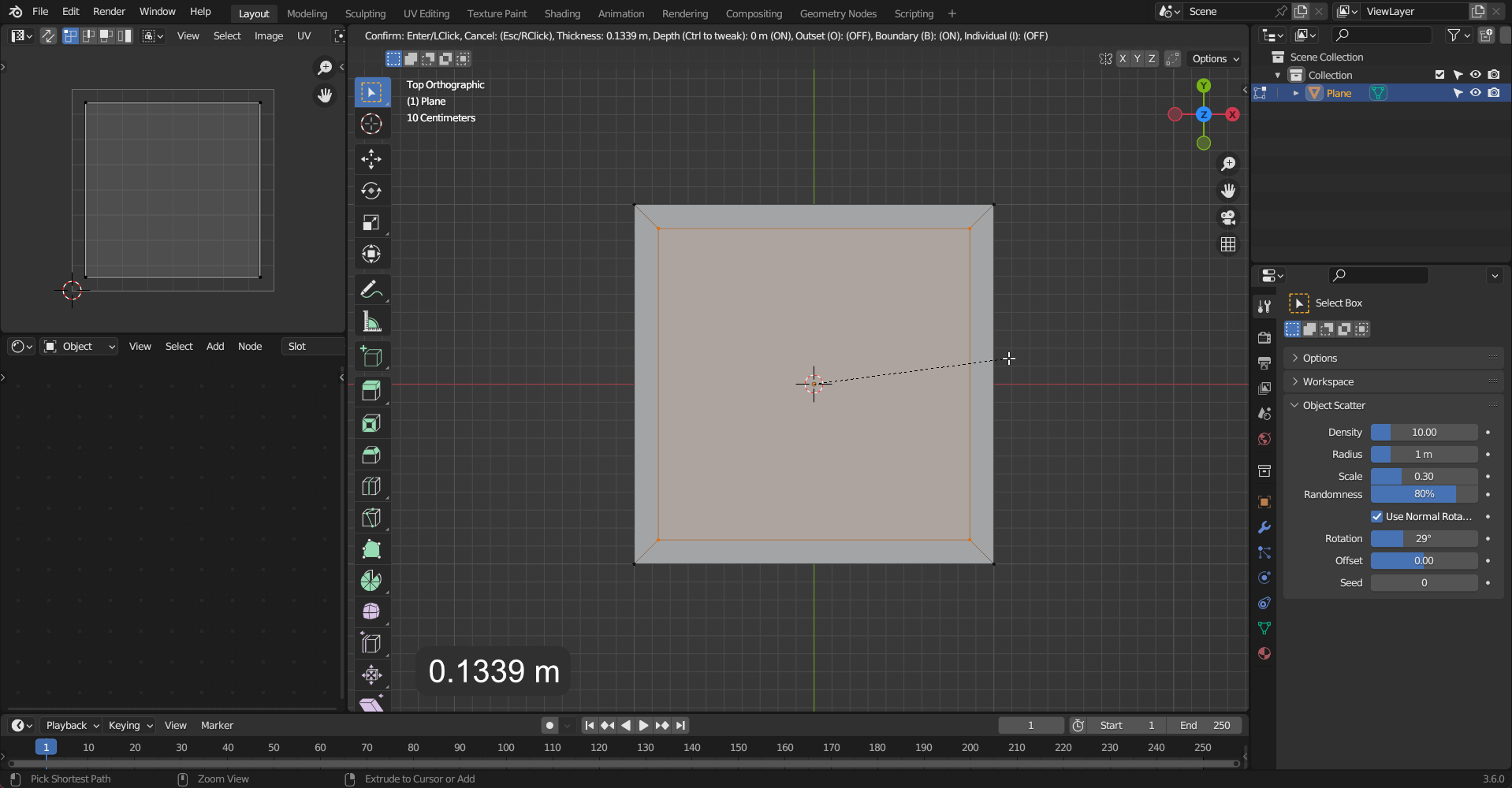Image resolution: width=1512 pixels, height=788 pixels.
Task: Expand the Workspace panel
Action: 1394,381
